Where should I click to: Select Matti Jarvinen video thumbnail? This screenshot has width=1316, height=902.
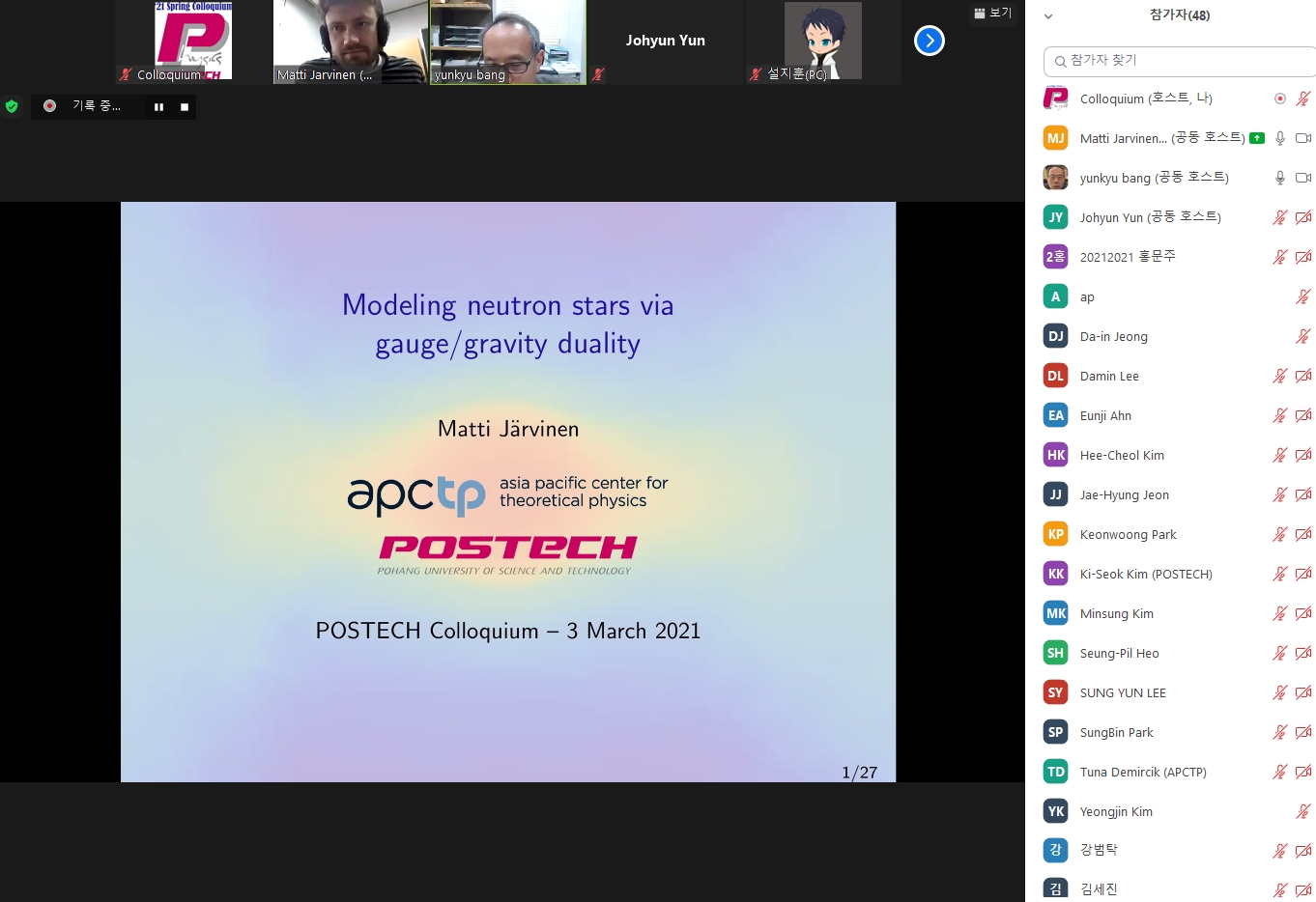tap(350, 42)
